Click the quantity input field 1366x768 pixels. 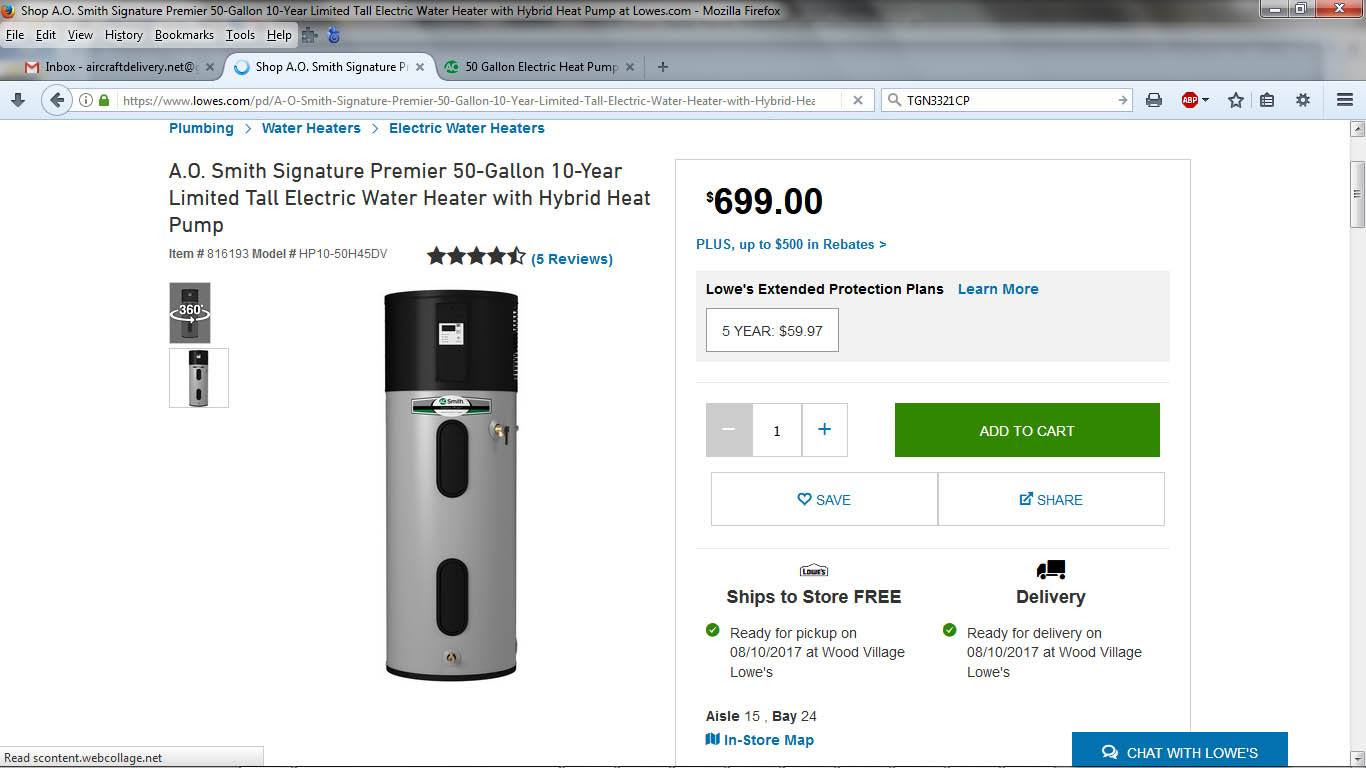tap(777, 430)
